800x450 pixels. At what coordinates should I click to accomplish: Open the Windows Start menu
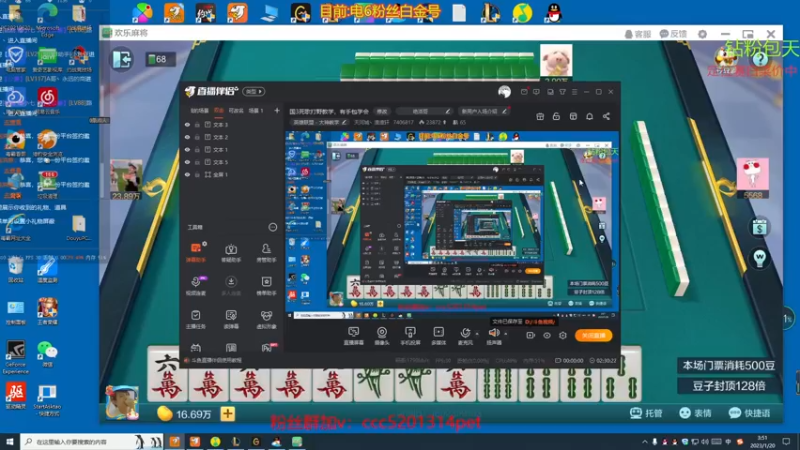click(10, 441)
